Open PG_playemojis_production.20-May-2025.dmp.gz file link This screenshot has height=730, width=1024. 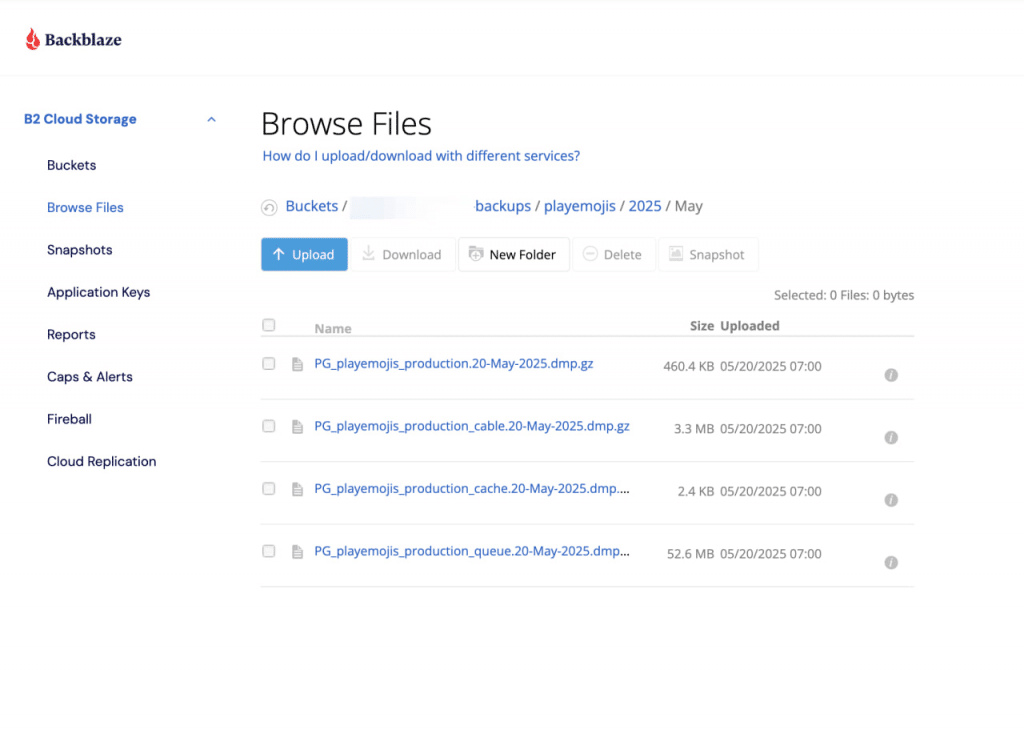[454, 364]
